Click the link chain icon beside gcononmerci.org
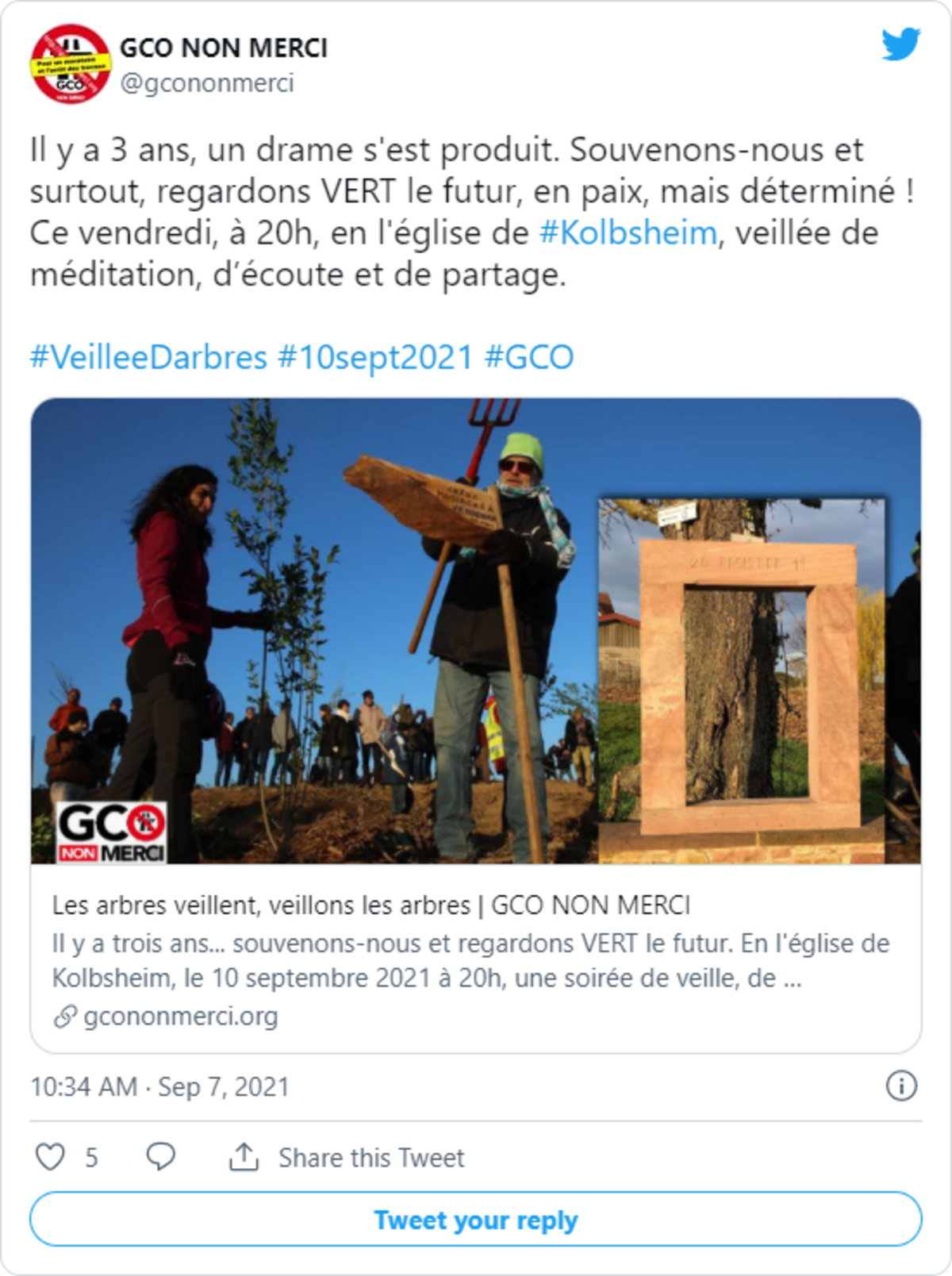This screenshot has width=952, height=1276. (65, 1017)
